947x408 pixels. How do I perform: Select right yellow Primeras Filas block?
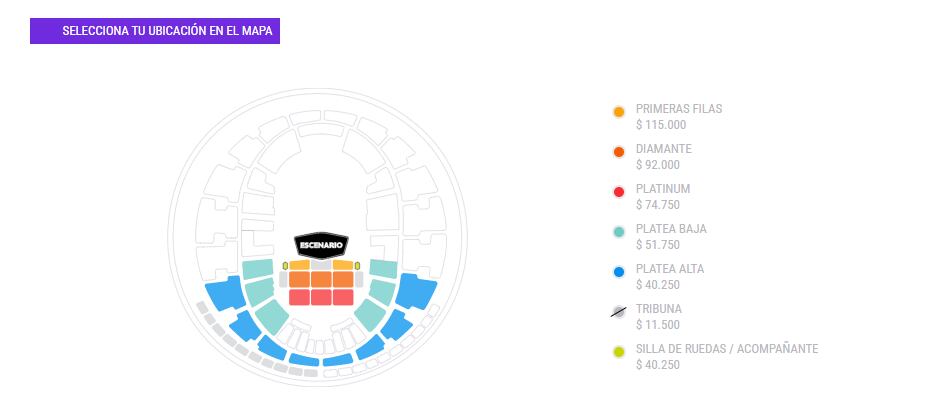click(343, 265)
